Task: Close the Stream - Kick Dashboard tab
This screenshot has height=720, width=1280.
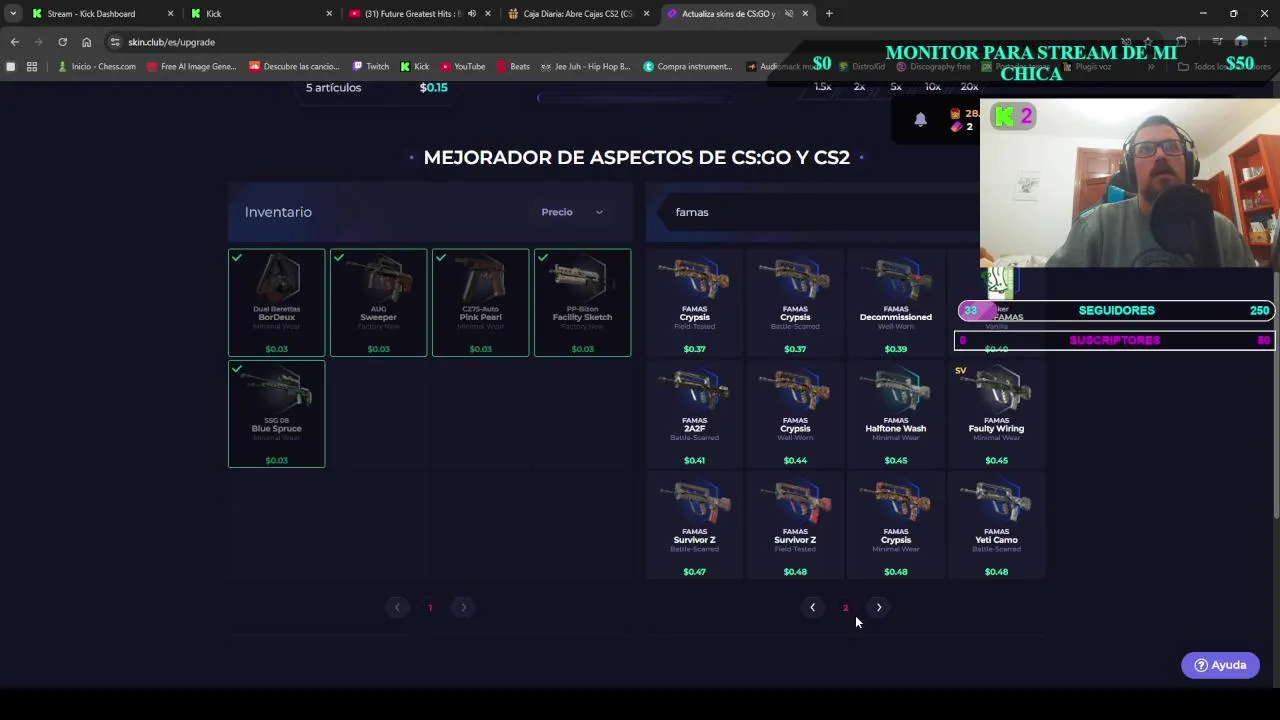Action: point(170,14)
